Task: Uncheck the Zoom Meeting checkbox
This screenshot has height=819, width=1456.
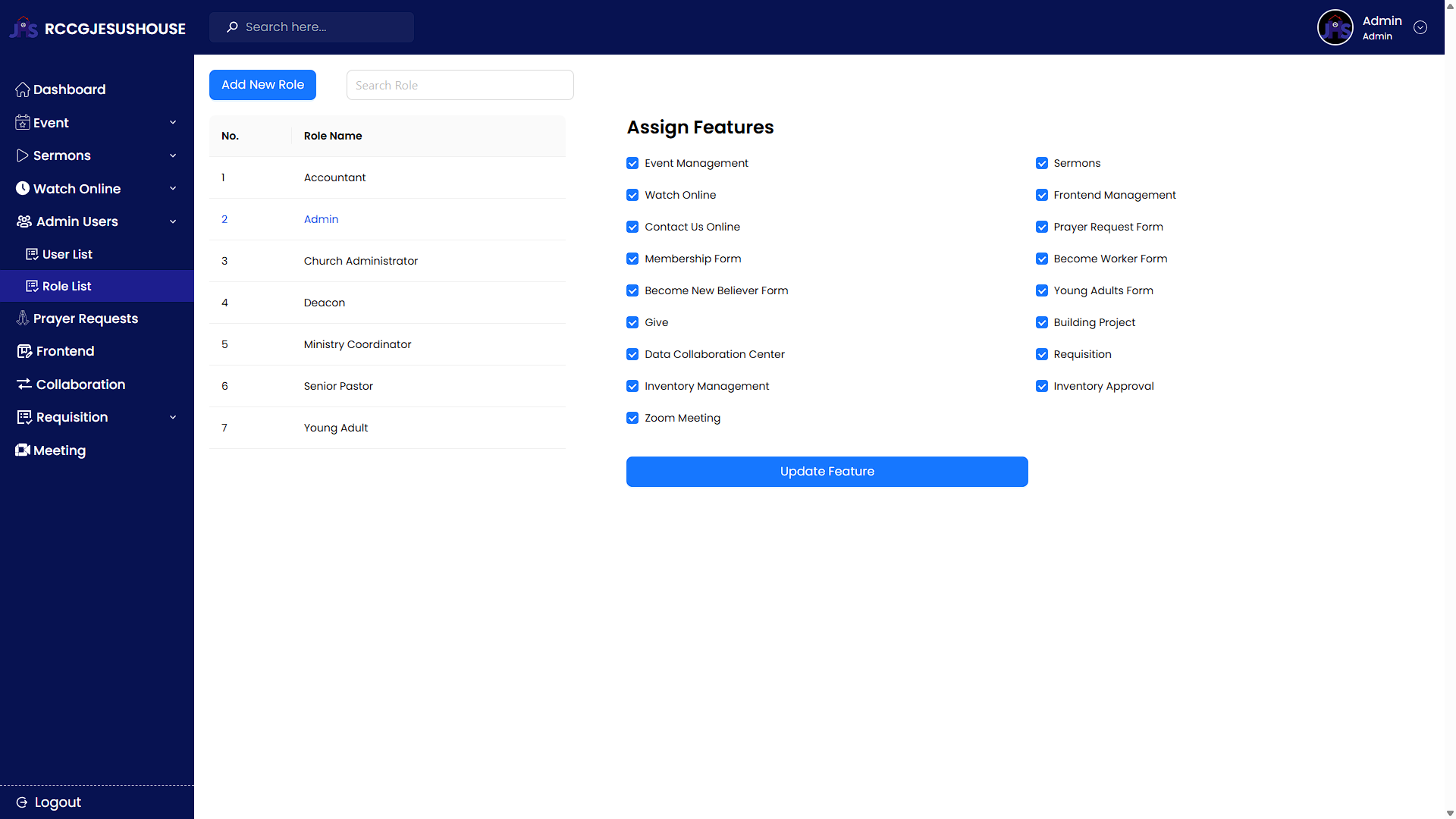Action: tap(632, 418)
